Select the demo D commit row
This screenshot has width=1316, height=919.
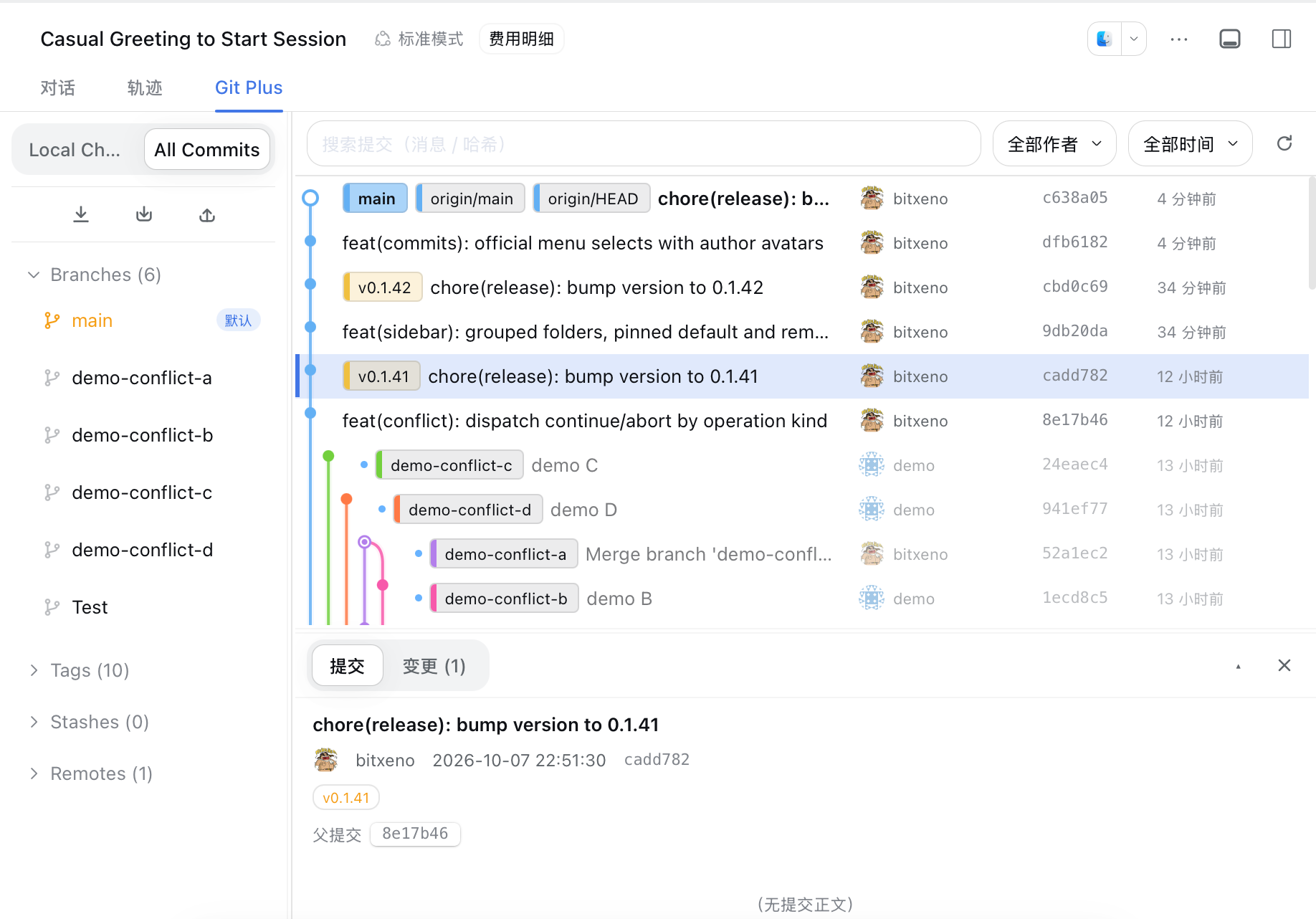[x=802, y=510]
